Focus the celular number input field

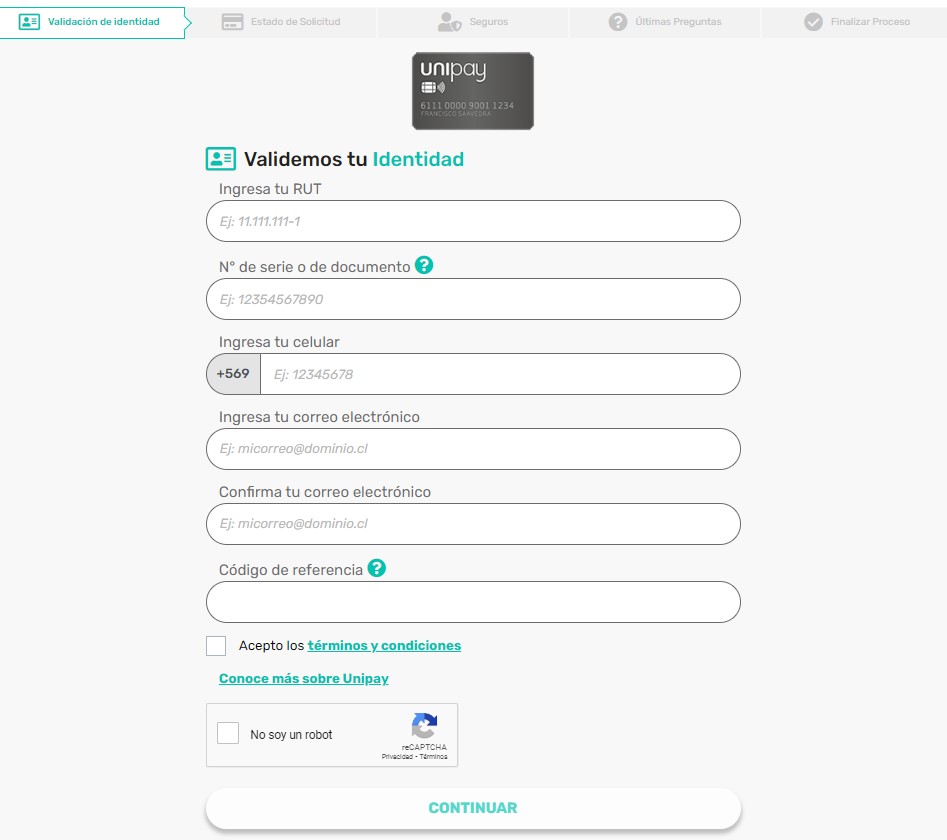tap(500, 374)
